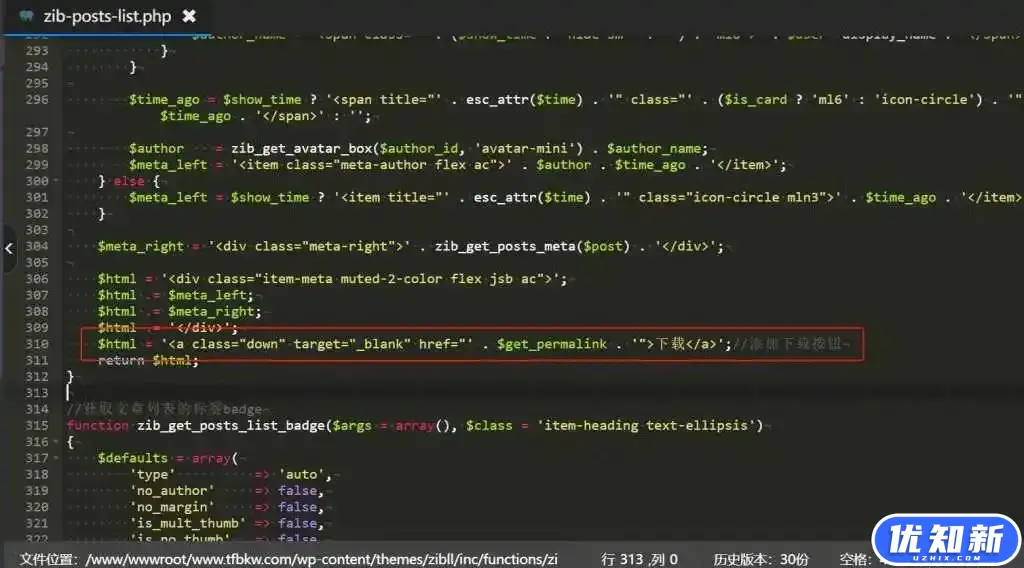Click the 'item-heading text-ellipsis' string

tap(650, 425)
